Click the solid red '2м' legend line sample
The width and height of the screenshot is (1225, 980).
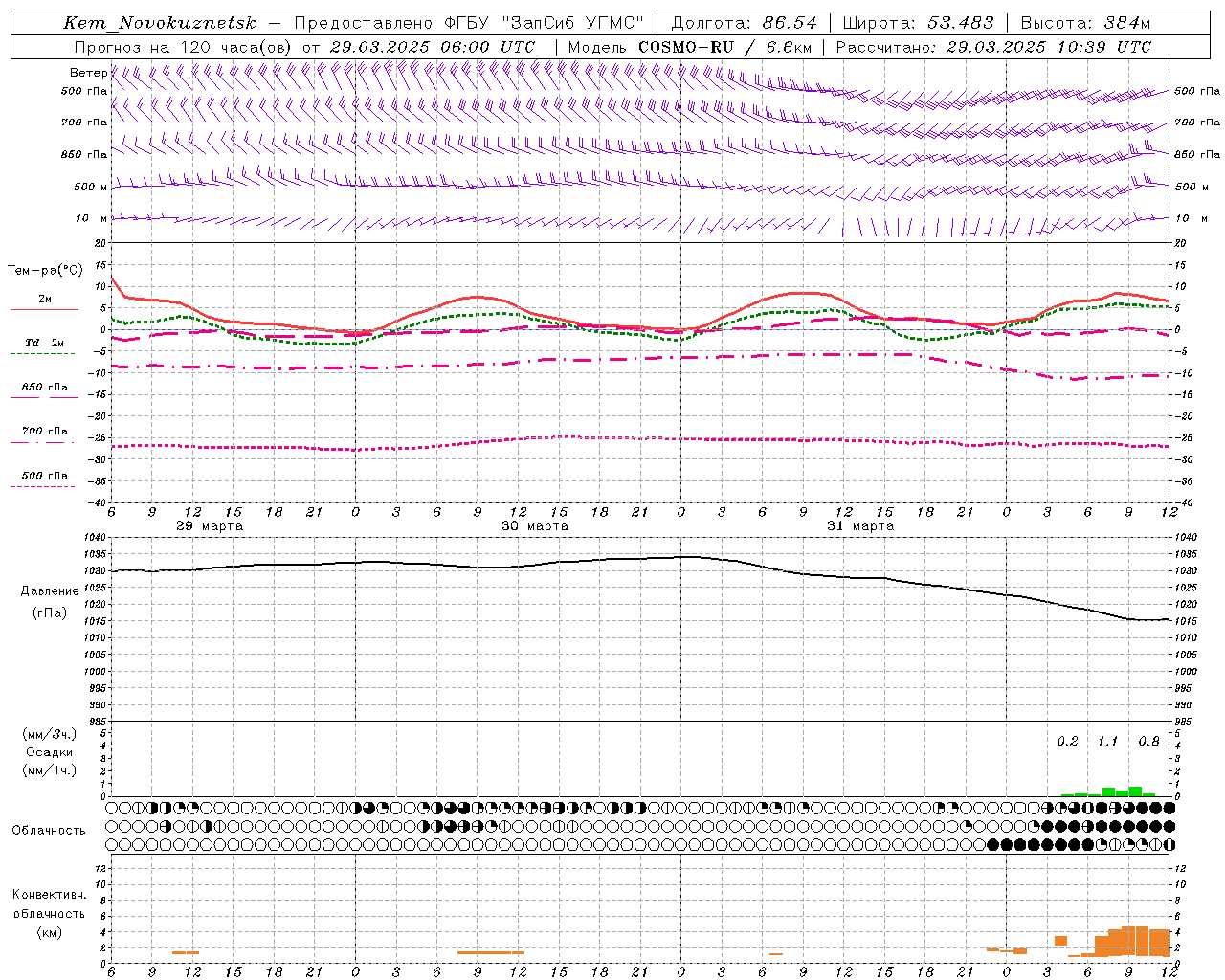pyautogui.click(x=44, y=309)
